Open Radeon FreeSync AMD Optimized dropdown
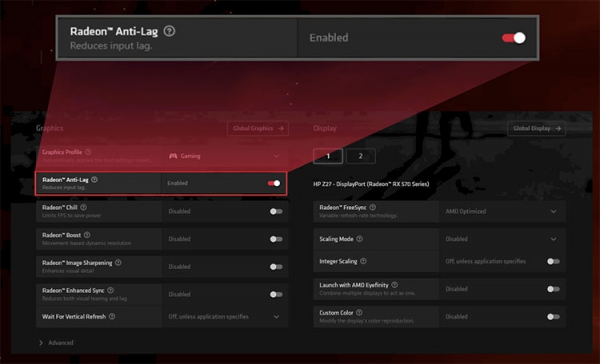 pyautogui.click(x=502, y=211)
